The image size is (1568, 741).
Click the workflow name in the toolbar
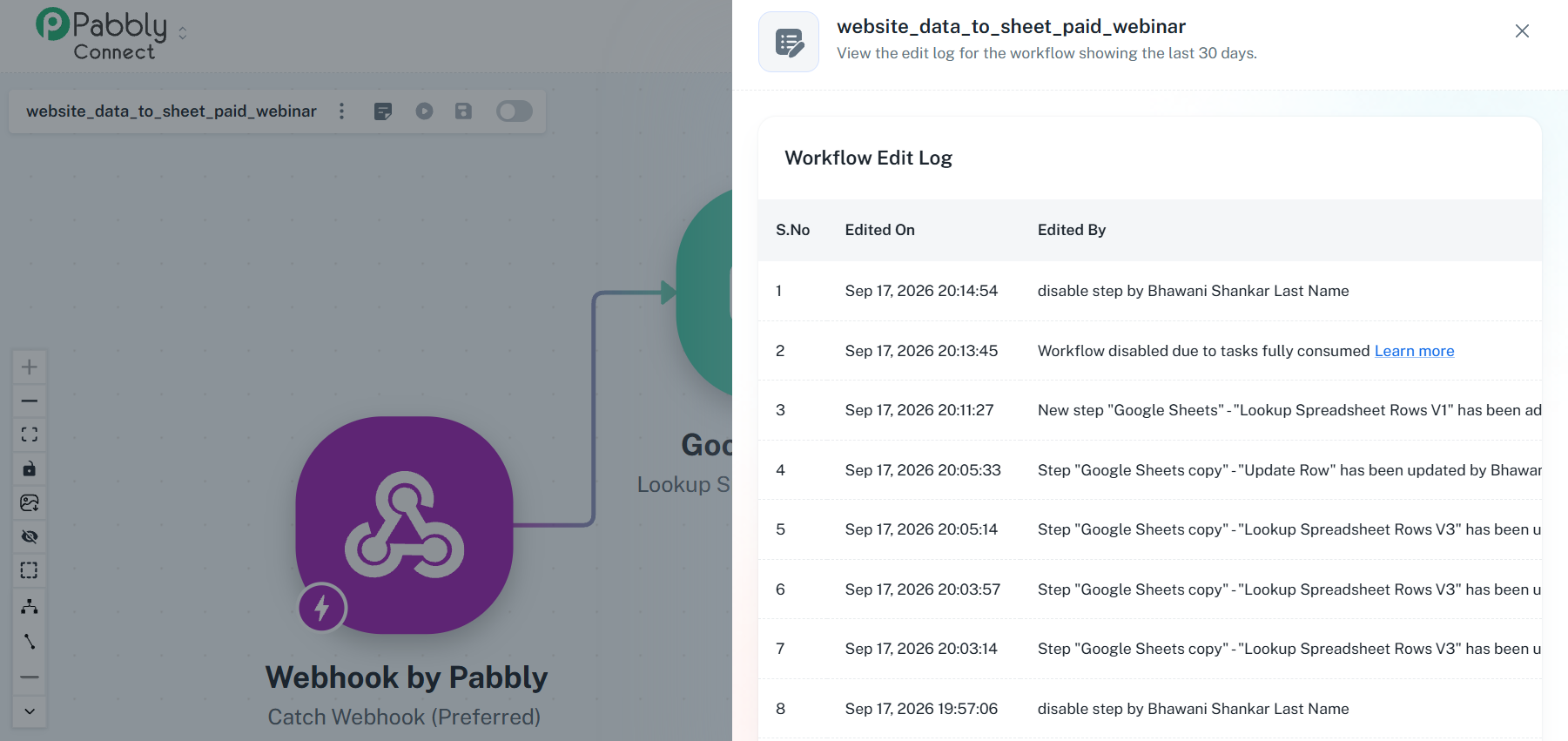[172, 111]
